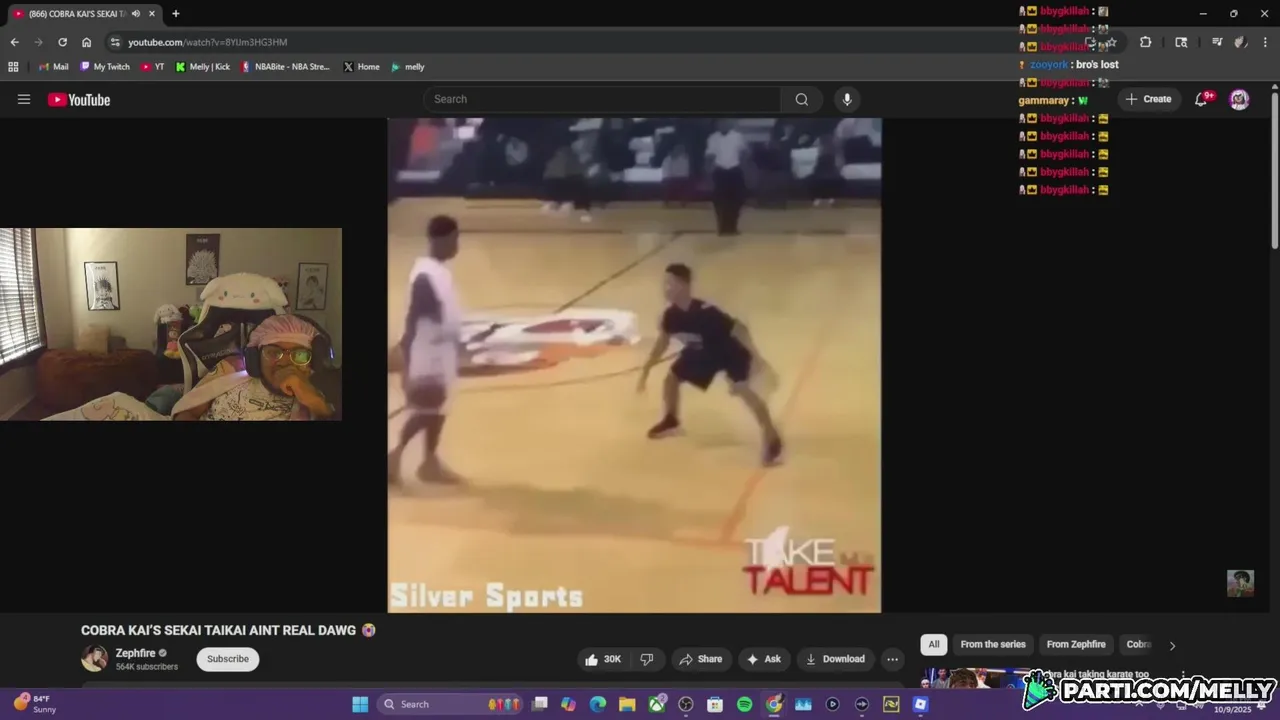
Task: Open the browser home page
Action: tap(86, 42)
